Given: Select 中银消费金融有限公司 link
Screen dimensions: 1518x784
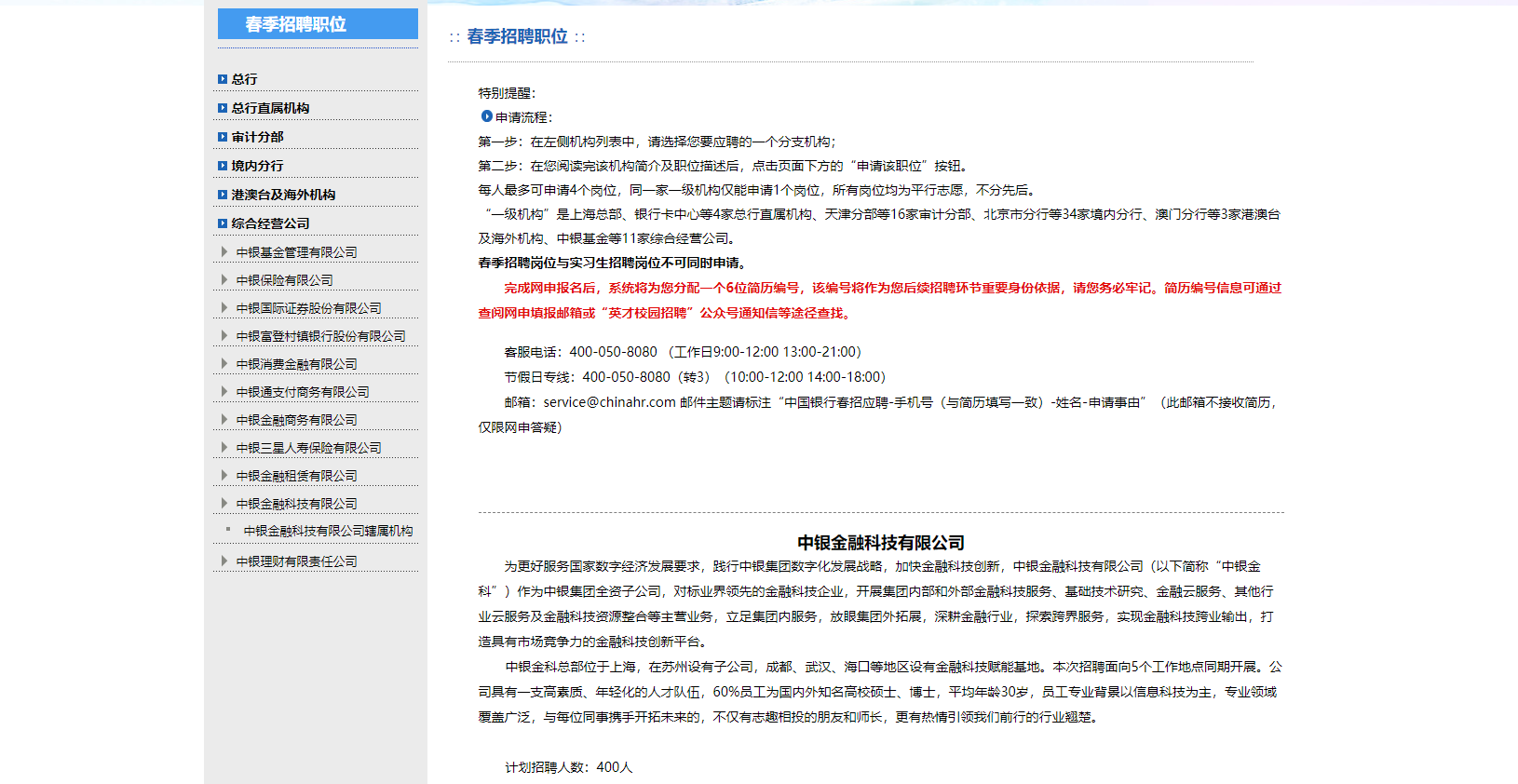Looking at the screenshot, I should [x=296, y=364].
